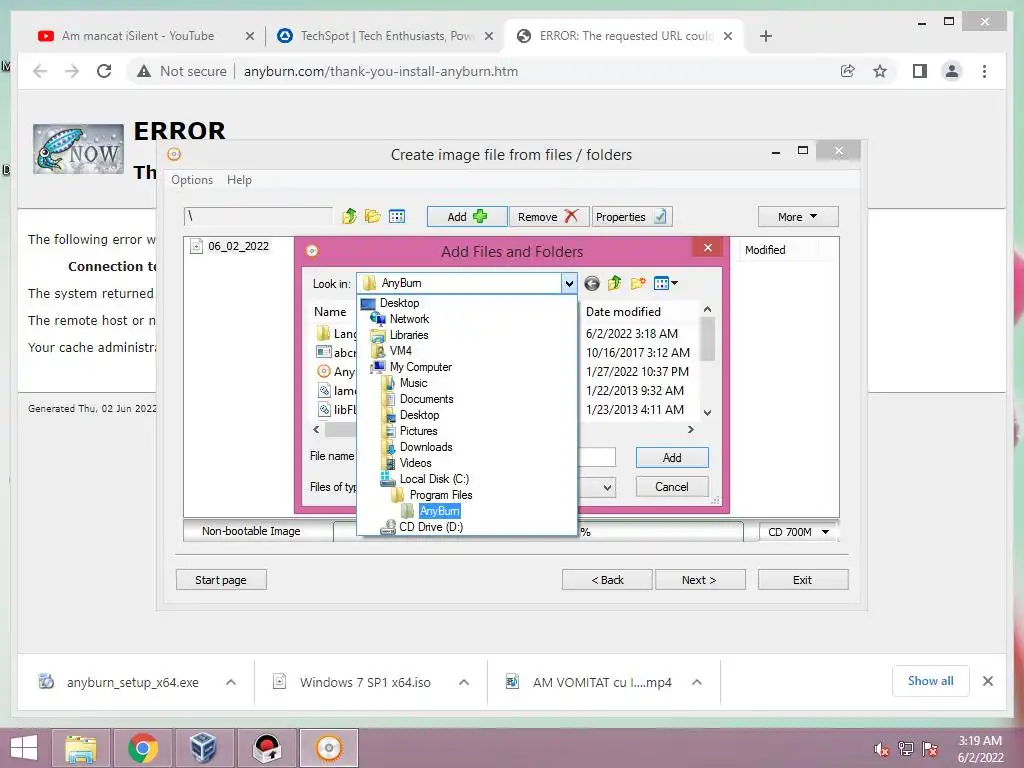Click the Add button in file dialog
Viewport: 1024px width, 768px height.
point(672,458)
